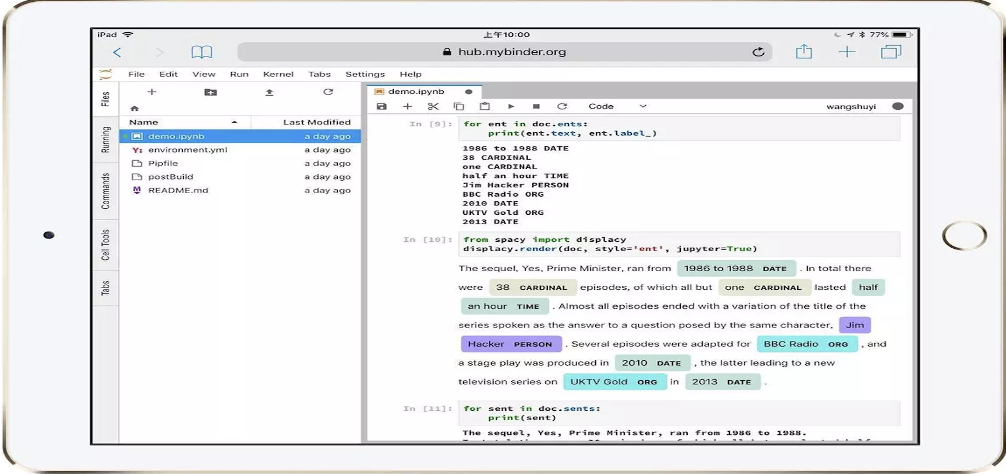Click code cell In [9]

679,128
